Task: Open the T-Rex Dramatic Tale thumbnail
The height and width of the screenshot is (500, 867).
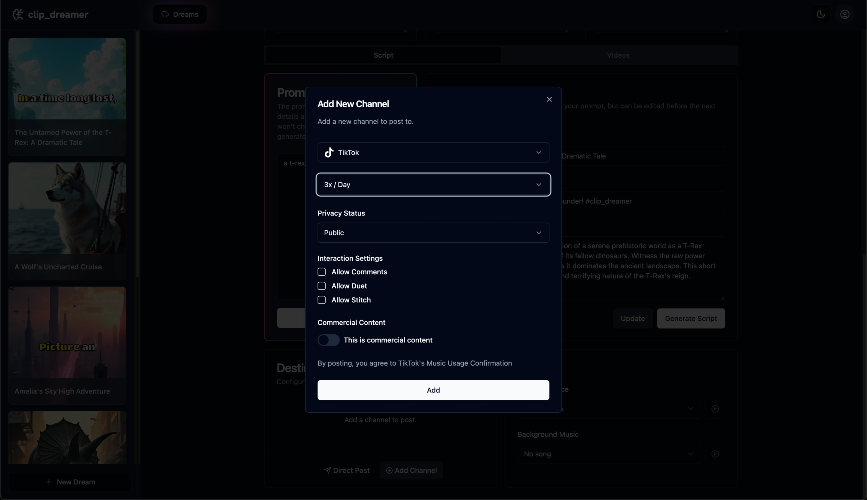Action: point(67,79)
